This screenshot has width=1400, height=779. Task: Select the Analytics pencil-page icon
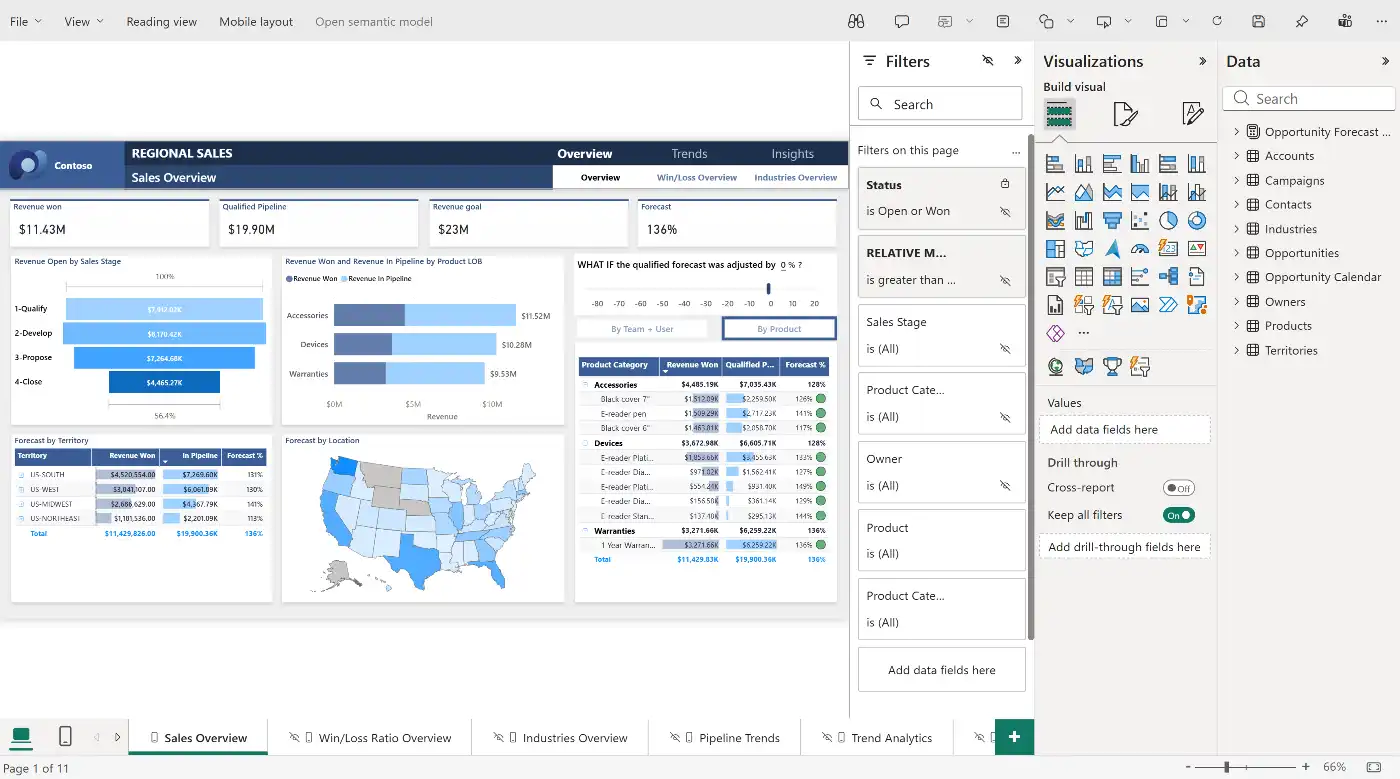[1192, 114]
